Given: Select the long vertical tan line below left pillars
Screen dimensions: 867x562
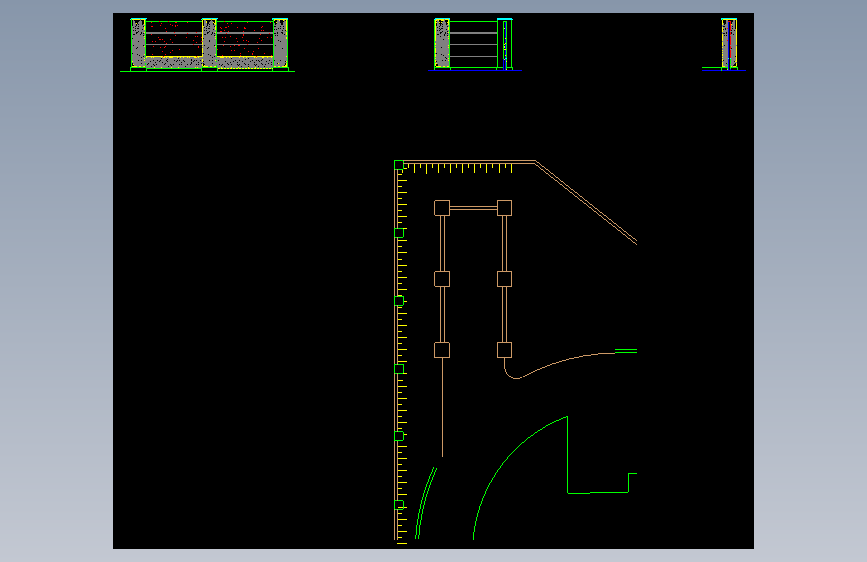Looking at the screenshot, I should tap(442, 407).
